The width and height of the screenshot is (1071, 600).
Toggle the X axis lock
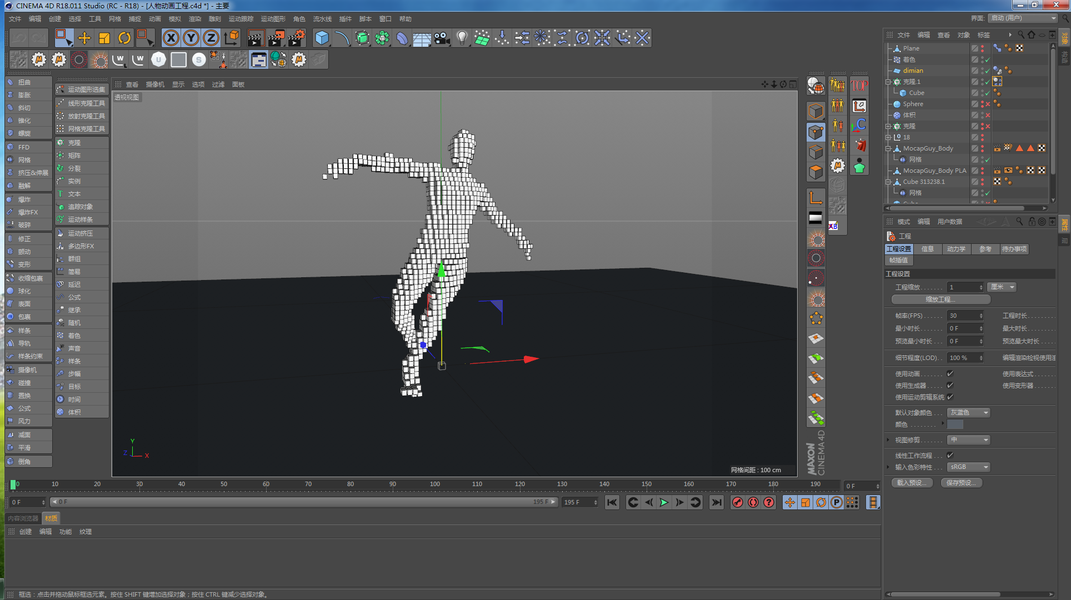tap(171, 38)
